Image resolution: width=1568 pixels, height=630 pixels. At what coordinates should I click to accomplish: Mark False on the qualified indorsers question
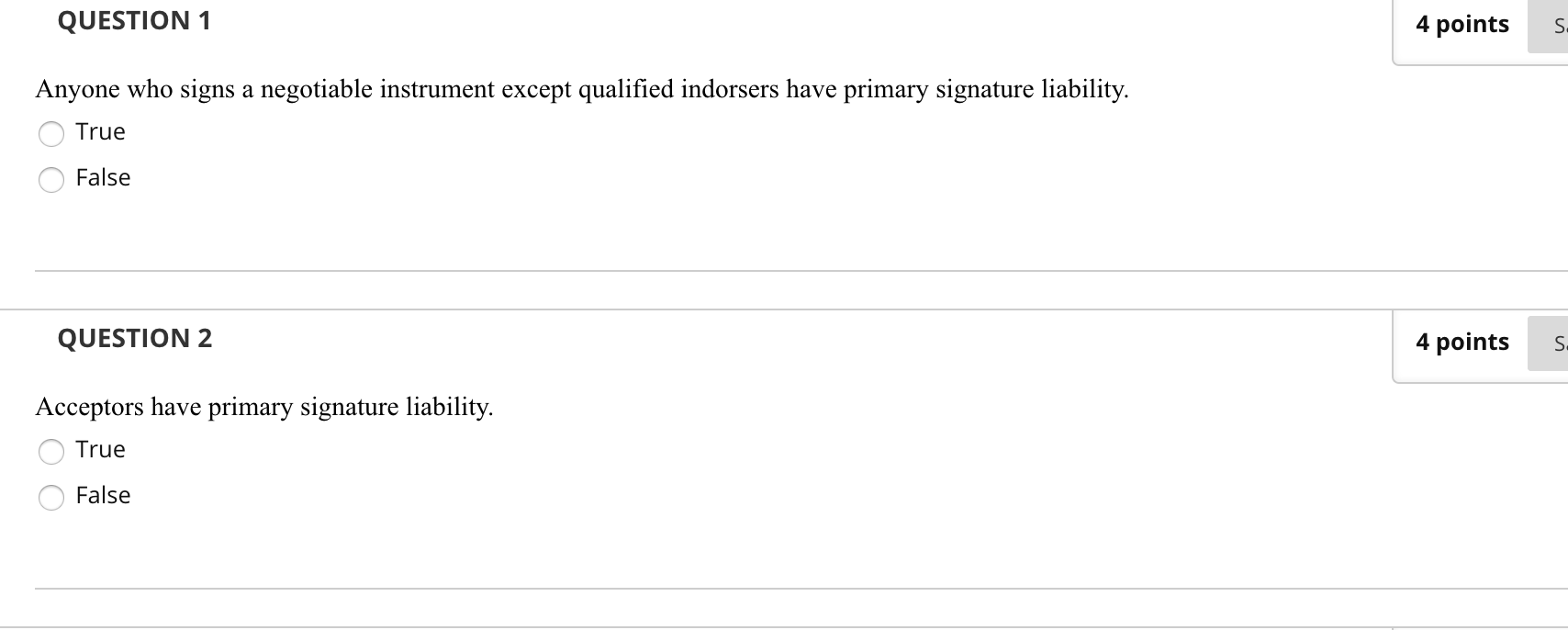tap(51, 180)
